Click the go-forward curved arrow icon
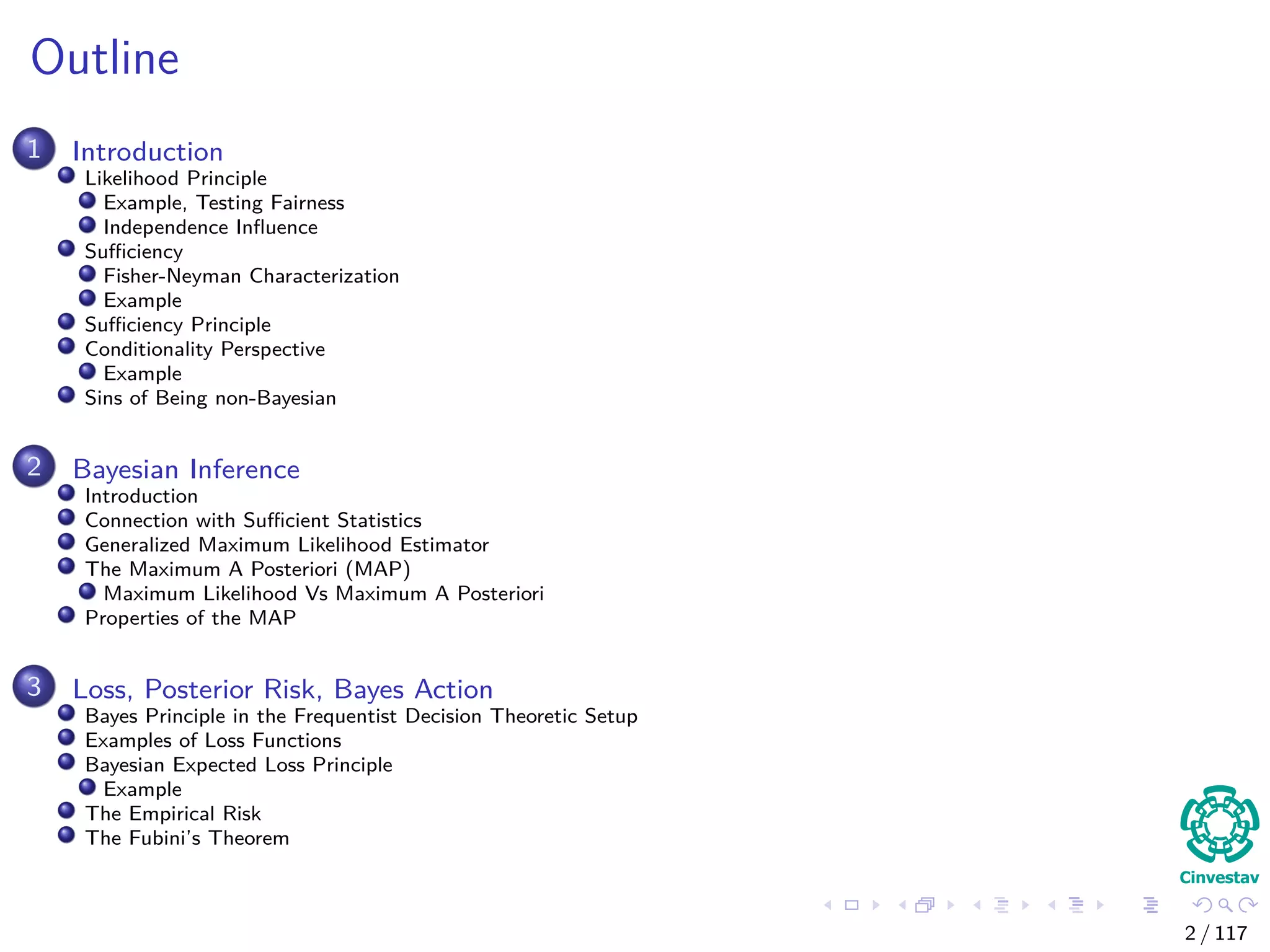This screenshot has height=952, width=1270. click(1248, 905)
